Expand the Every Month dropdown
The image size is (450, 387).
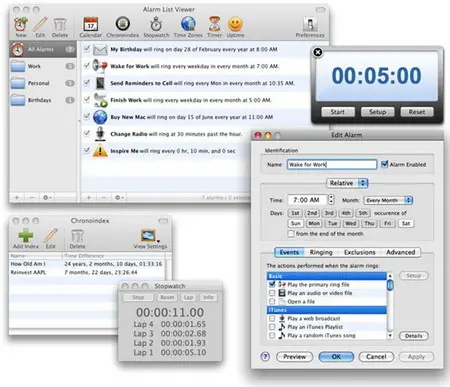[x=388, y=200]
